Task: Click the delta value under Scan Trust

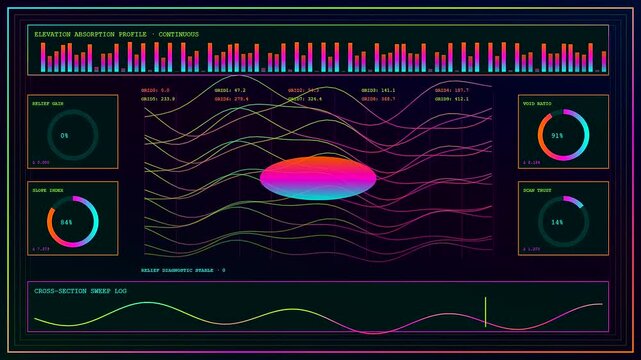Action: click(531, 249)
